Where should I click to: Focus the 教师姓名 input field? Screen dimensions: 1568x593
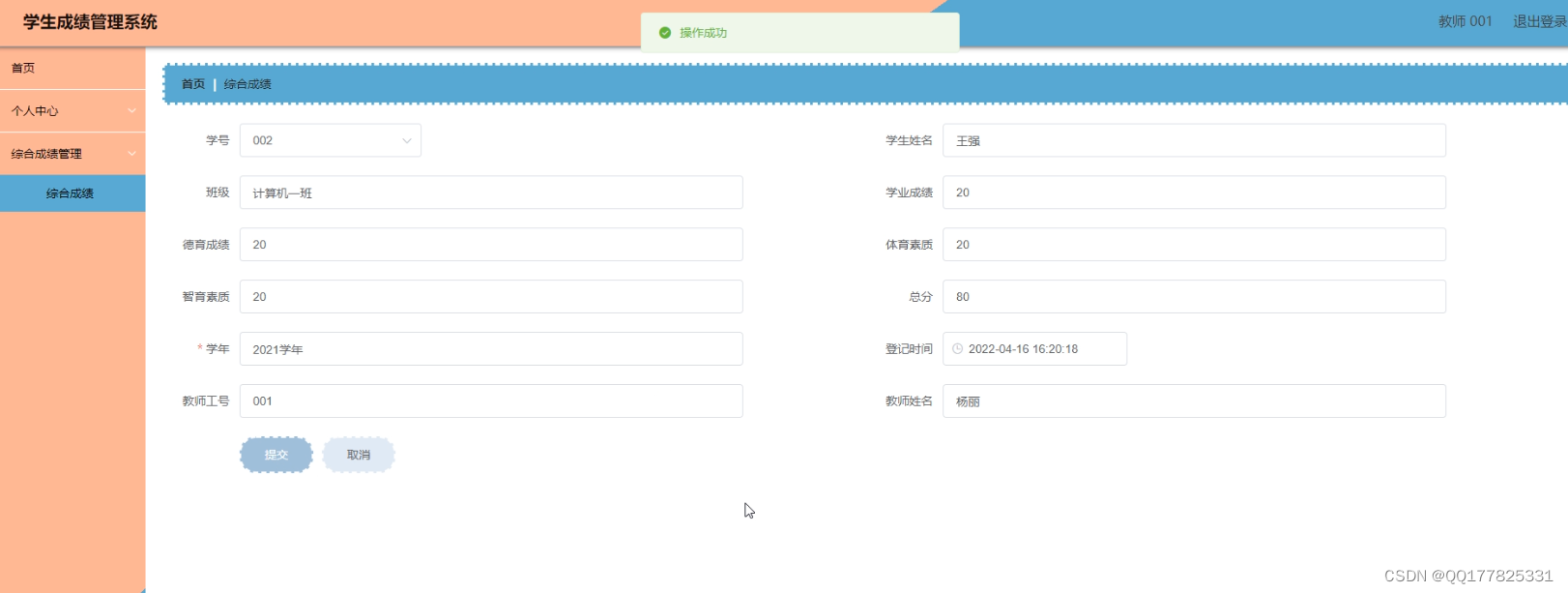pos(1194,401)
